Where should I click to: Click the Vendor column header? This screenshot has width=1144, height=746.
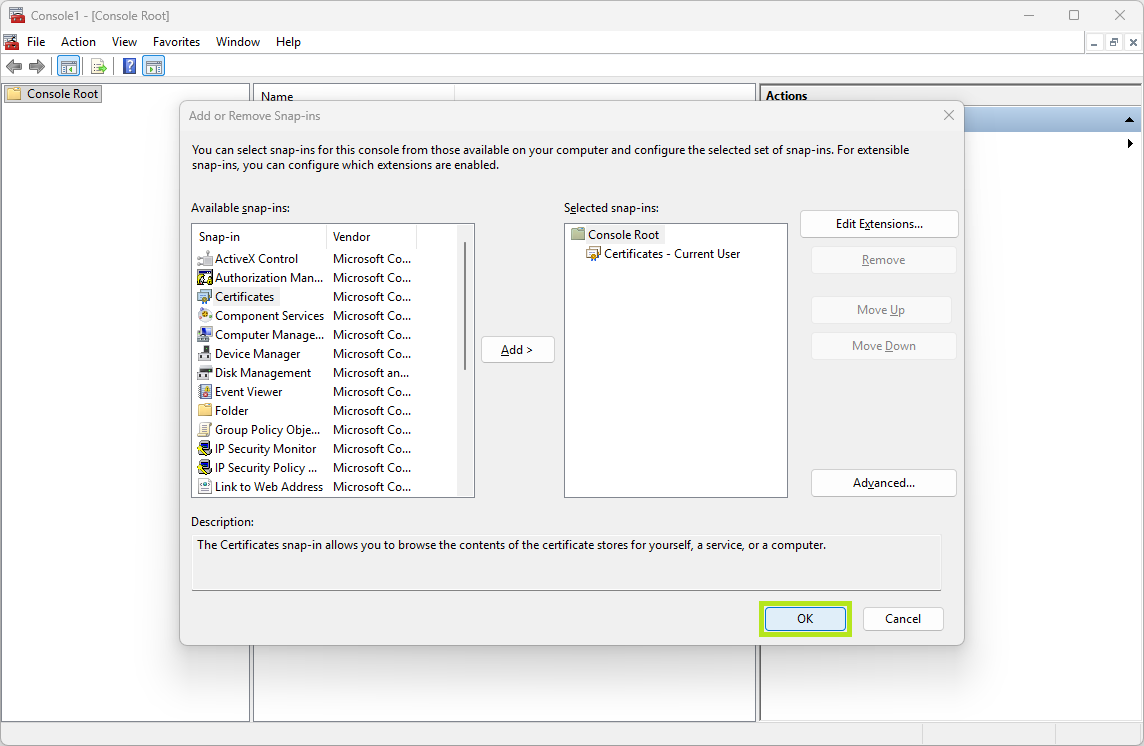pos(371,237)
